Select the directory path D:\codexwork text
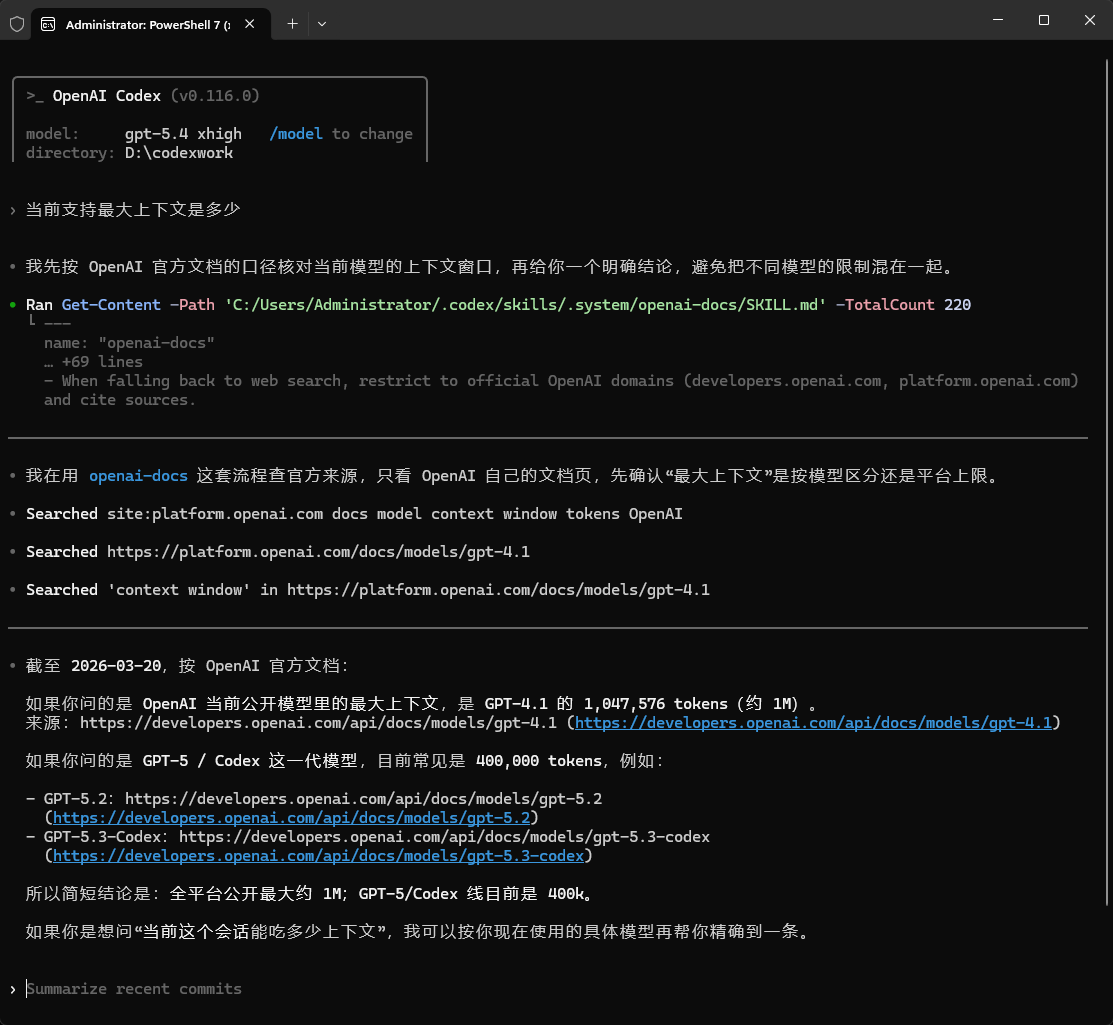Viewport: 1113px width, 1025px height. (x=179, y=152)
